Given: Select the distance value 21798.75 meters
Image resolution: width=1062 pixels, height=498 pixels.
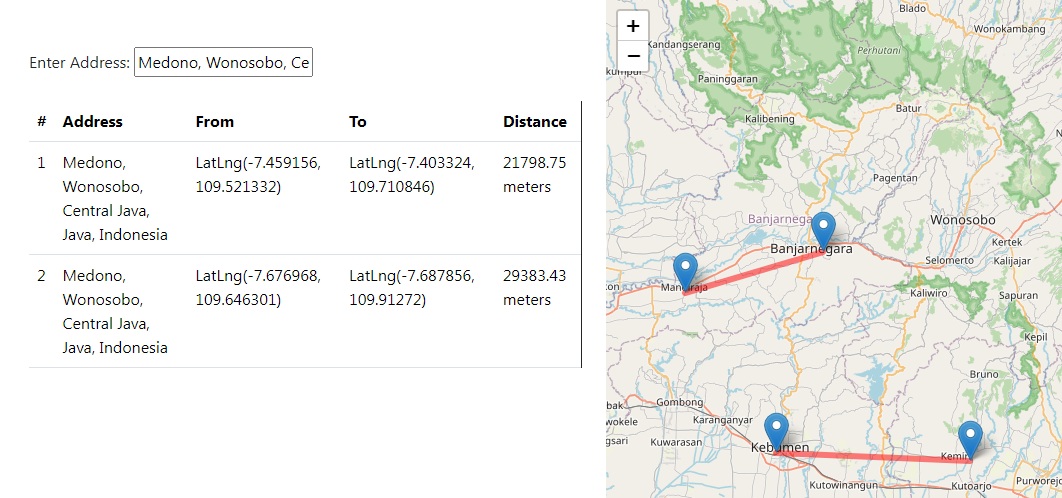Looking at the screenshot, I should 534,175.
